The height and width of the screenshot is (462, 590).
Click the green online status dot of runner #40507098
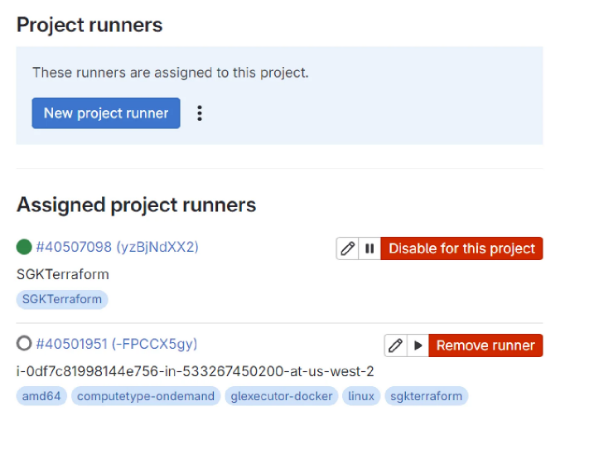[24, 247]
